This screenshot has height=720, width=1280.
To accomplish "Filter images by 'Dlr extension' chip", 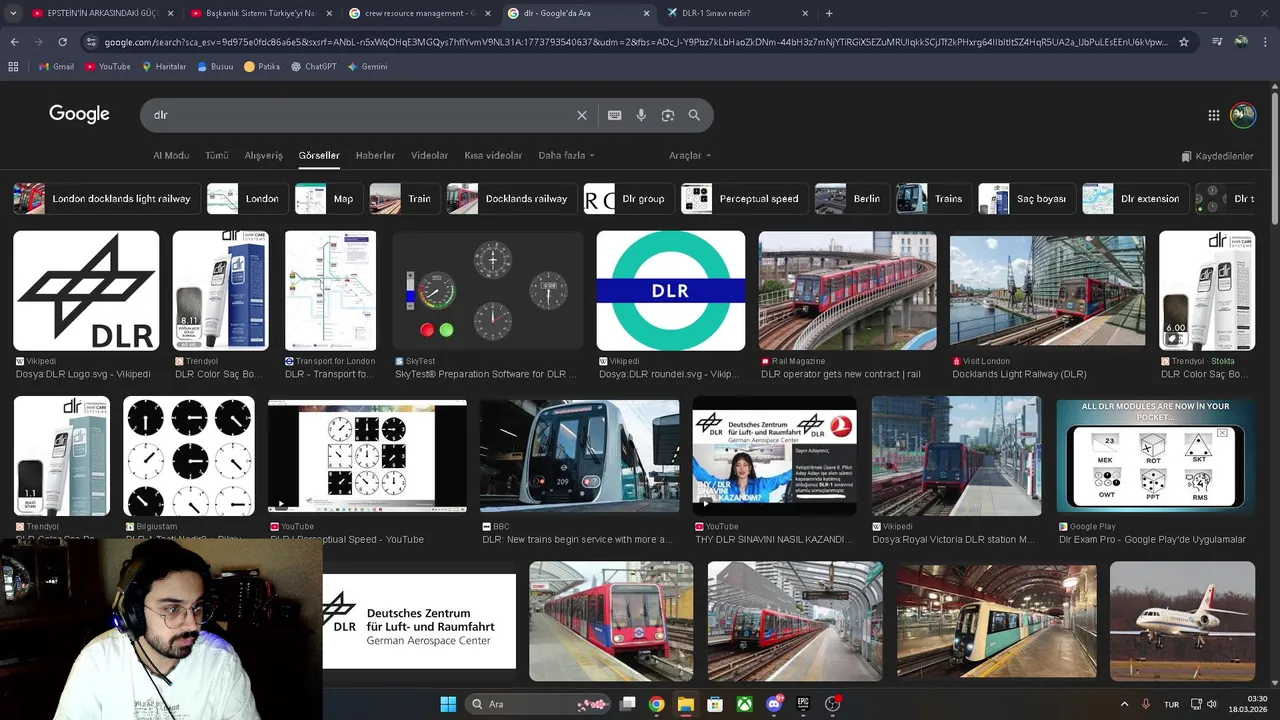I will coord(1135,198).
